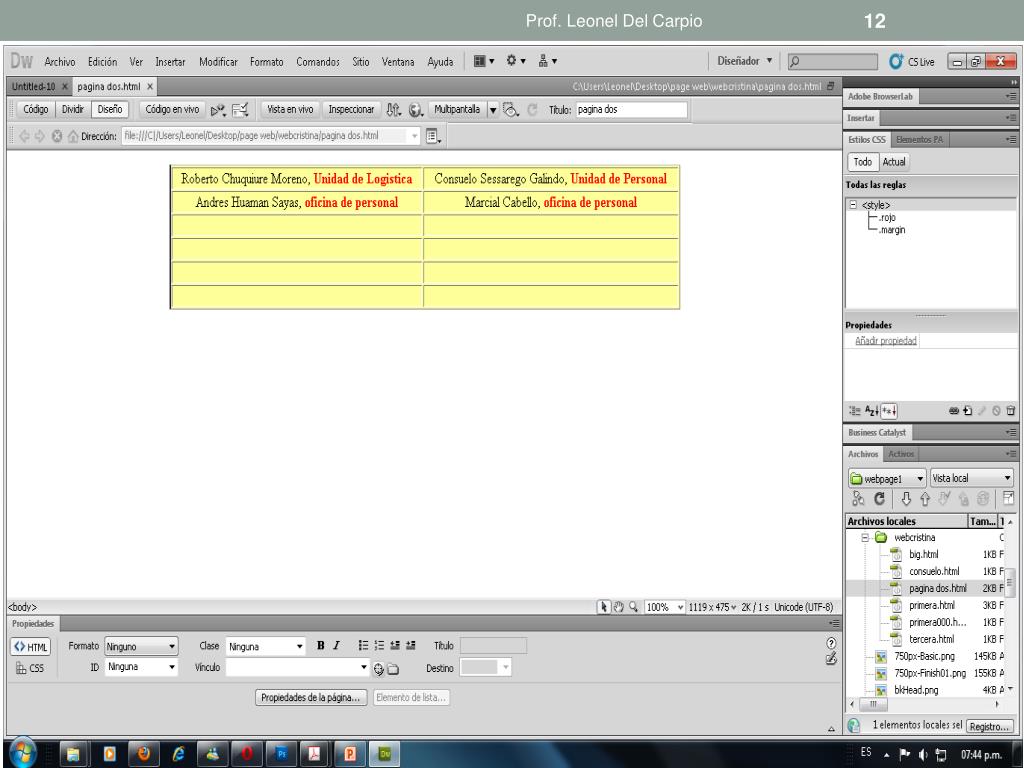Show CSS properties in category view

(x=855, y=411)
